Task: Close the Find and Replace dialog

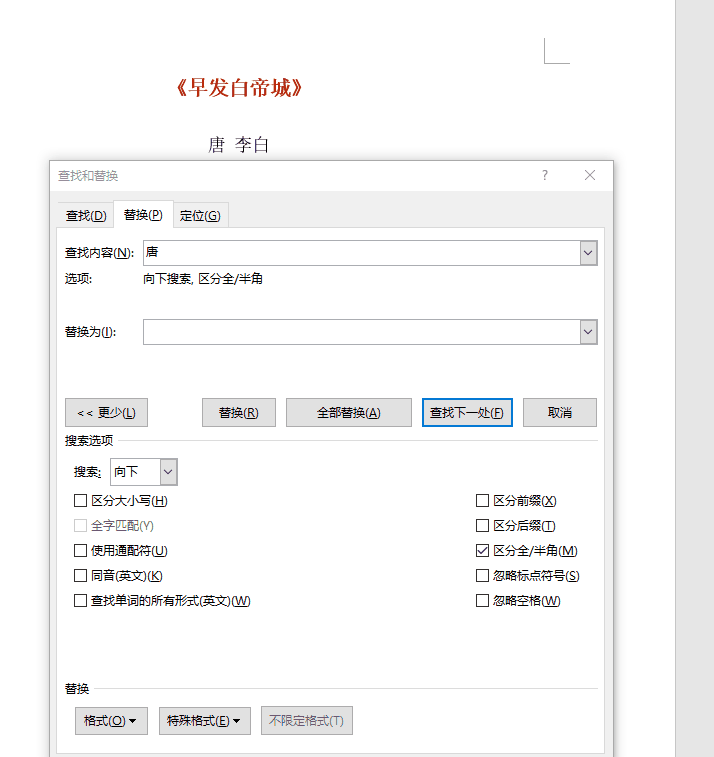Action: pyautogui.click(x=589, y=175)
